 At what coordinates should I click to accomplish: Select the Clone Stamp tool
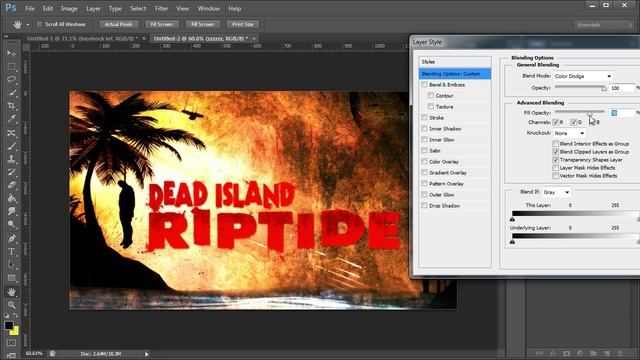11,159
